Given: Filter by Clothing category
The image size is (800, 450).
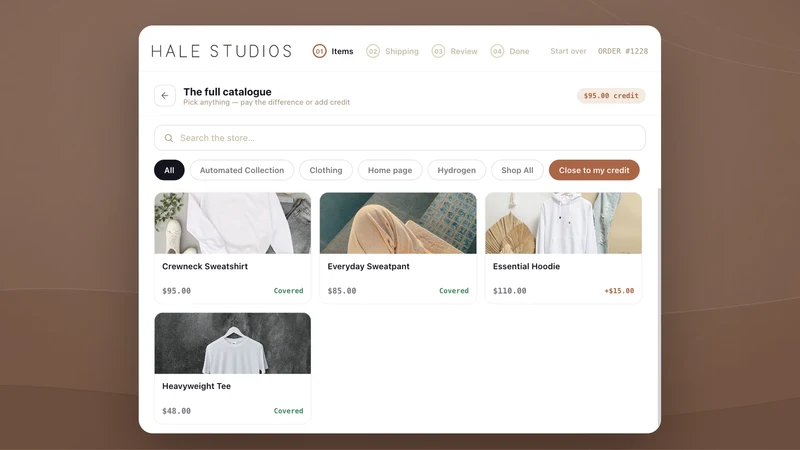Looking at the screenshot, I should click(326, 170).
